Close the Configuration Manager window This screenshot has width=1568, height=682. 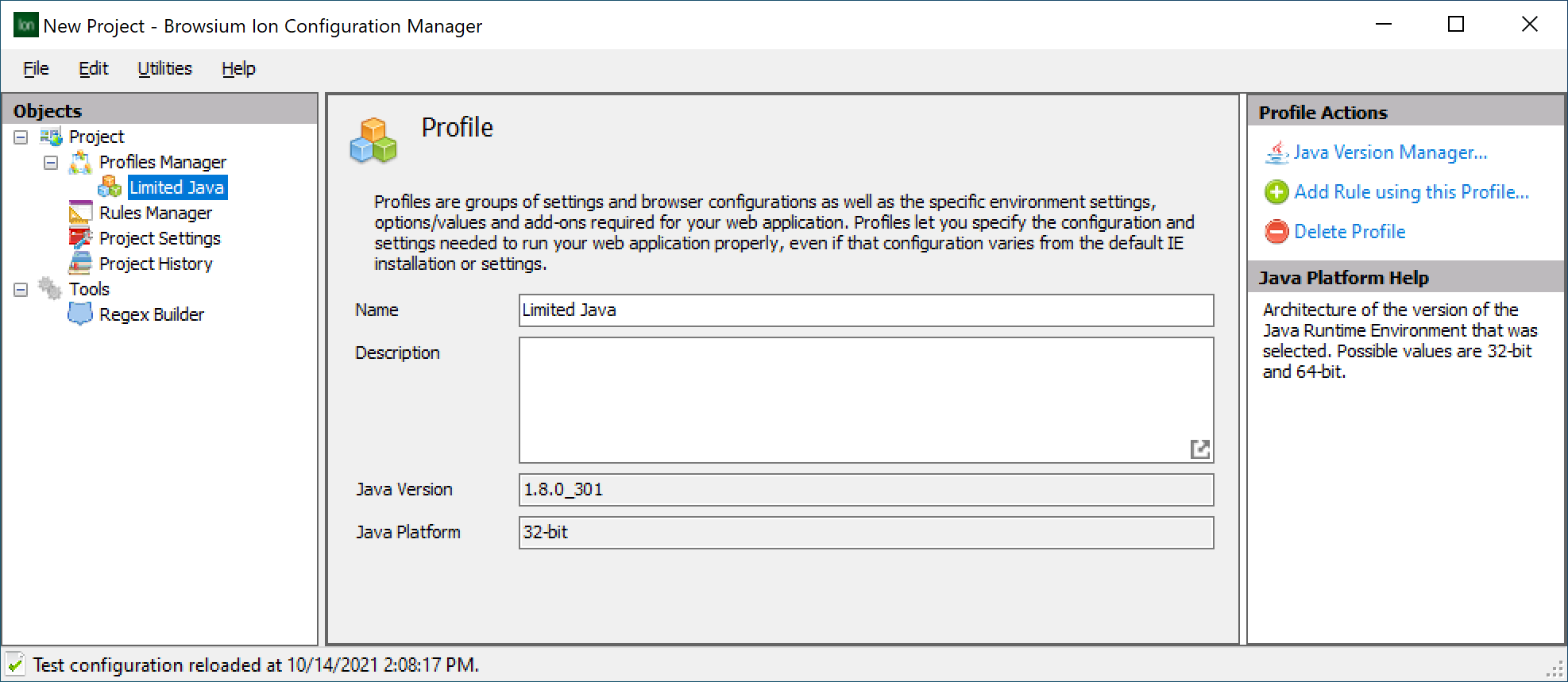coord(1529,25)
